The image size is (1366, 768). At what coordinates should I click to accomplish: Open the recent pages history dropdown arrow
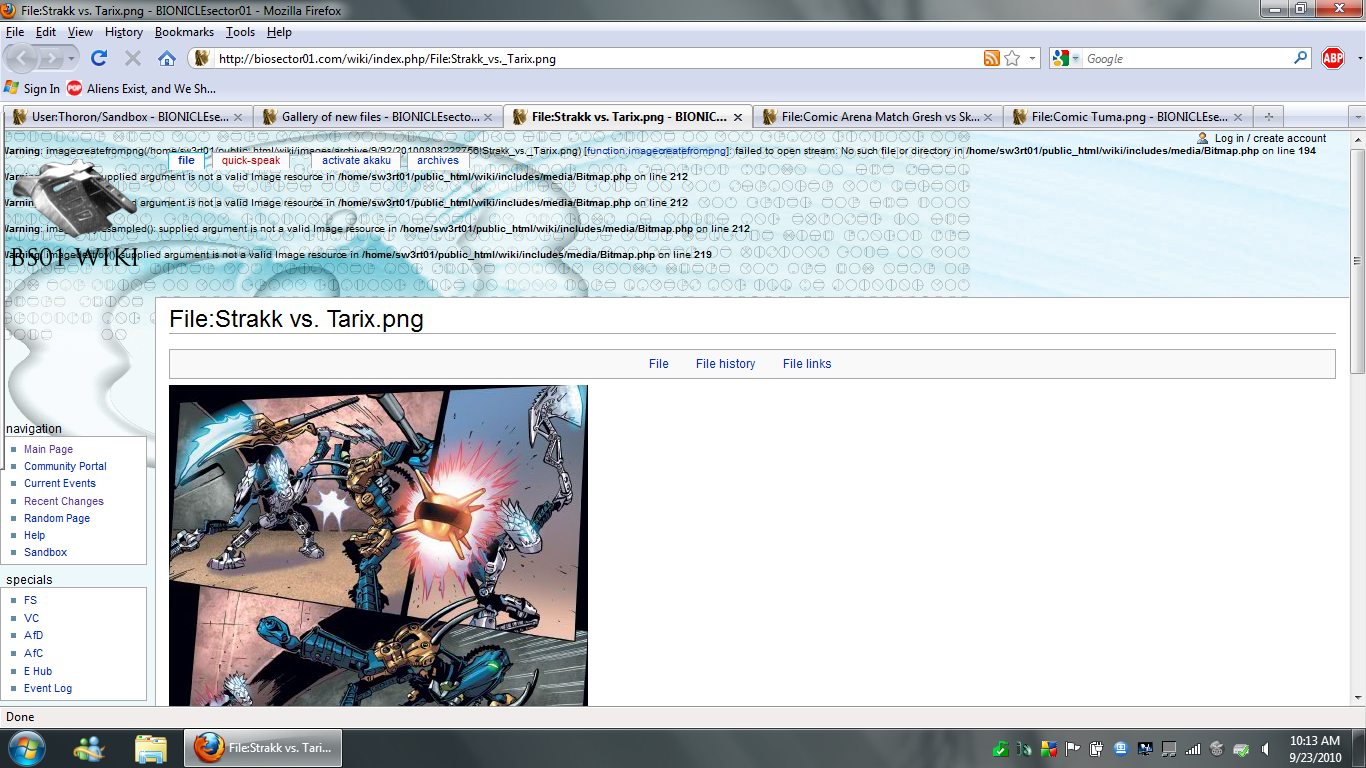72,59
